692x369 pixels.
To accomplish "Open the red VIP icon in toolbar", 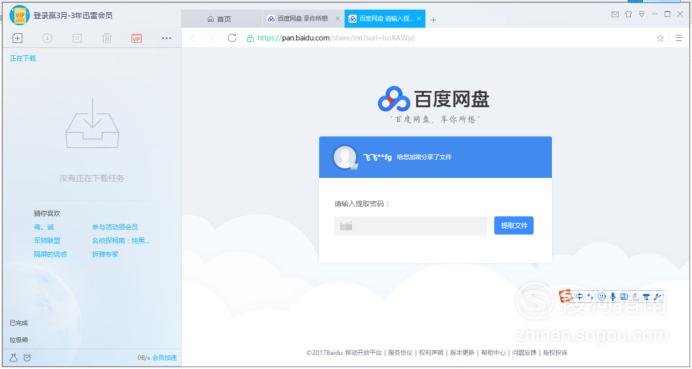I will (x=136, y=38).
